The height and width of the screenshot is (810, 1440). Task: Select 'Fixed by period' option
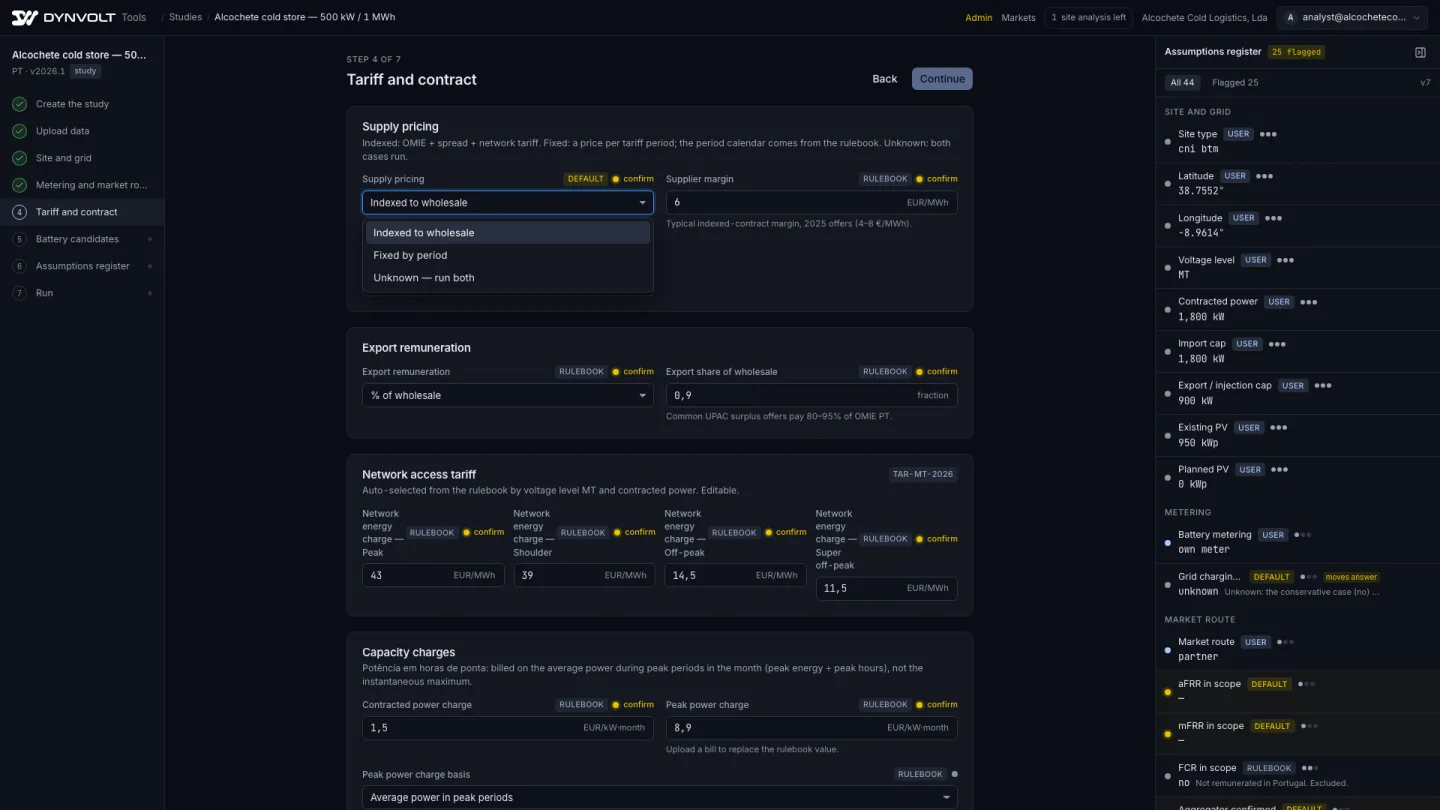pyautogui.click(x=508, y=255)
